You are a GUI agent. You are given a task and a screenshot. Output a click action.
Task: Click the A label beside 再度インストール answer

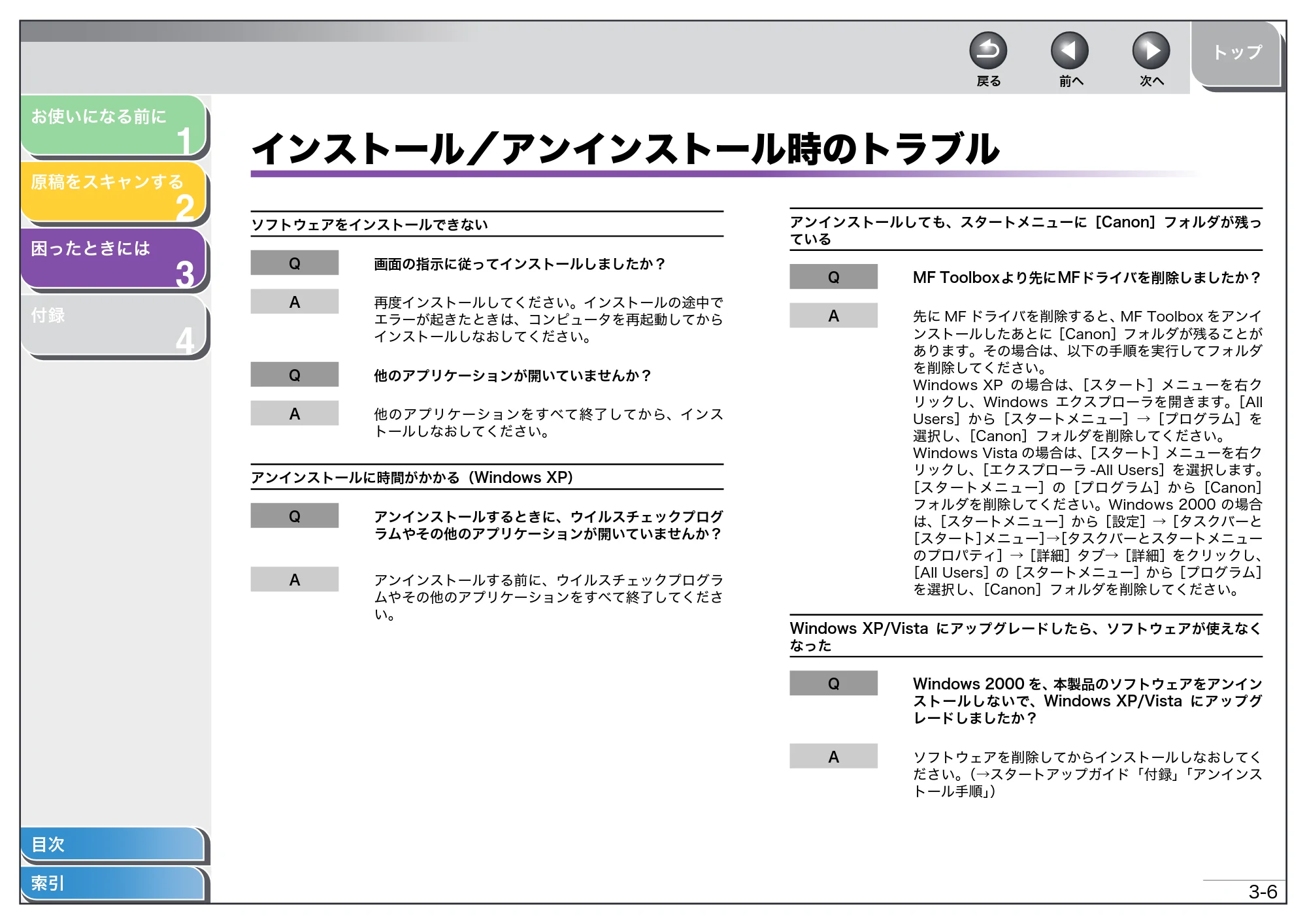295,301
